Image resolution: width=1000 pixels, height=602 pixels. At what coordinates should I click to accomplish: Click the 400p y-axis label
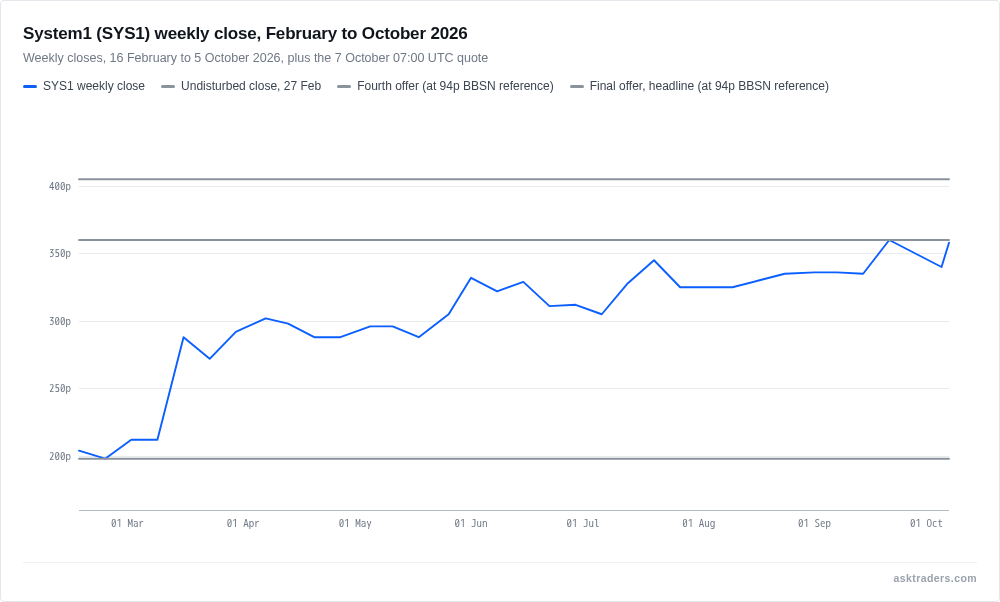click(60, 186)
